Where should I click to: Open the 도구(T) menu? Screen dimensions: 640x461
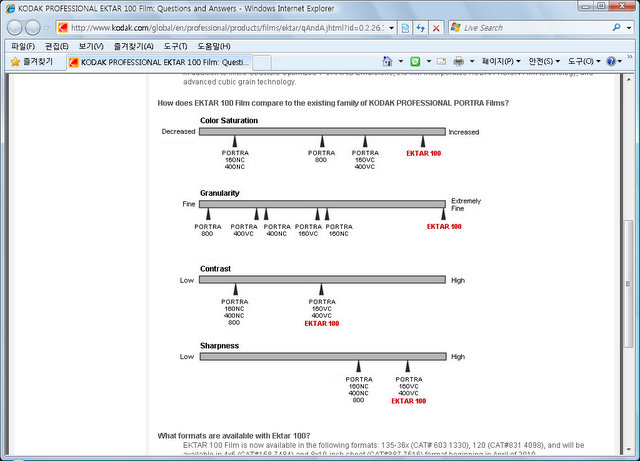click(x=176, y=46)
